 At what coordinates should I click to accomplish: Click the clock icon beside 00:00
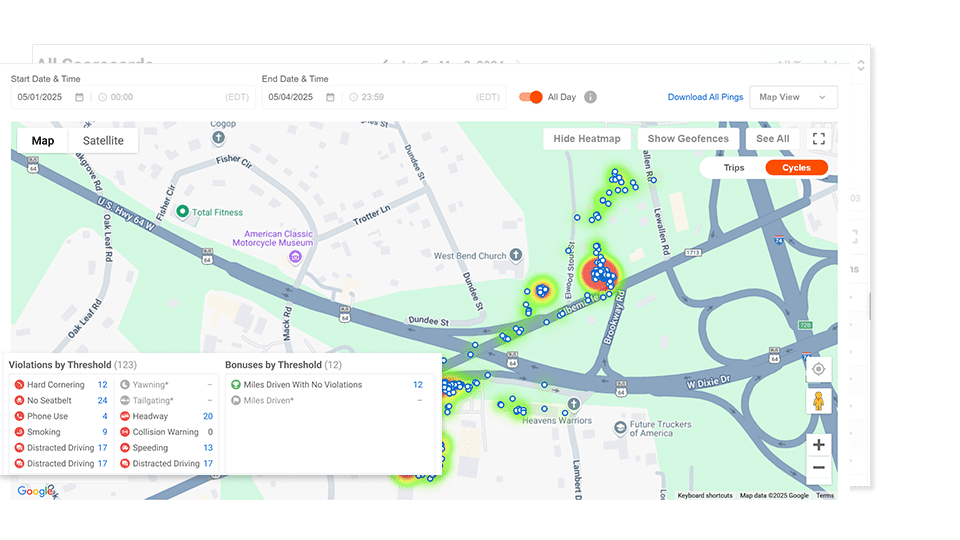tap(102, 97)
